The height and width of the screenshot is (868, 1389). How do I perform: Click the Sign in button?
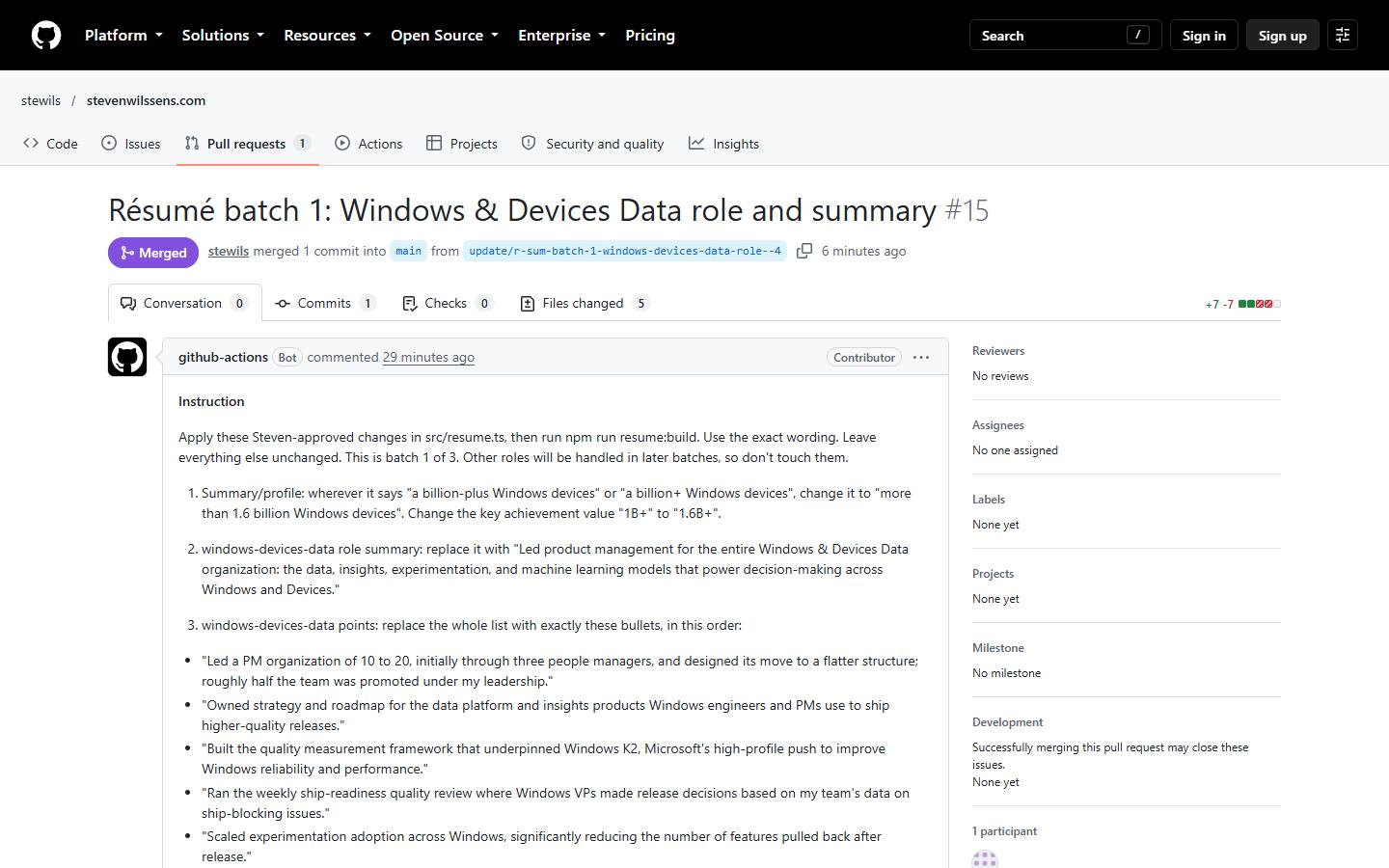pyautogui.click(x=1204, y=36)
